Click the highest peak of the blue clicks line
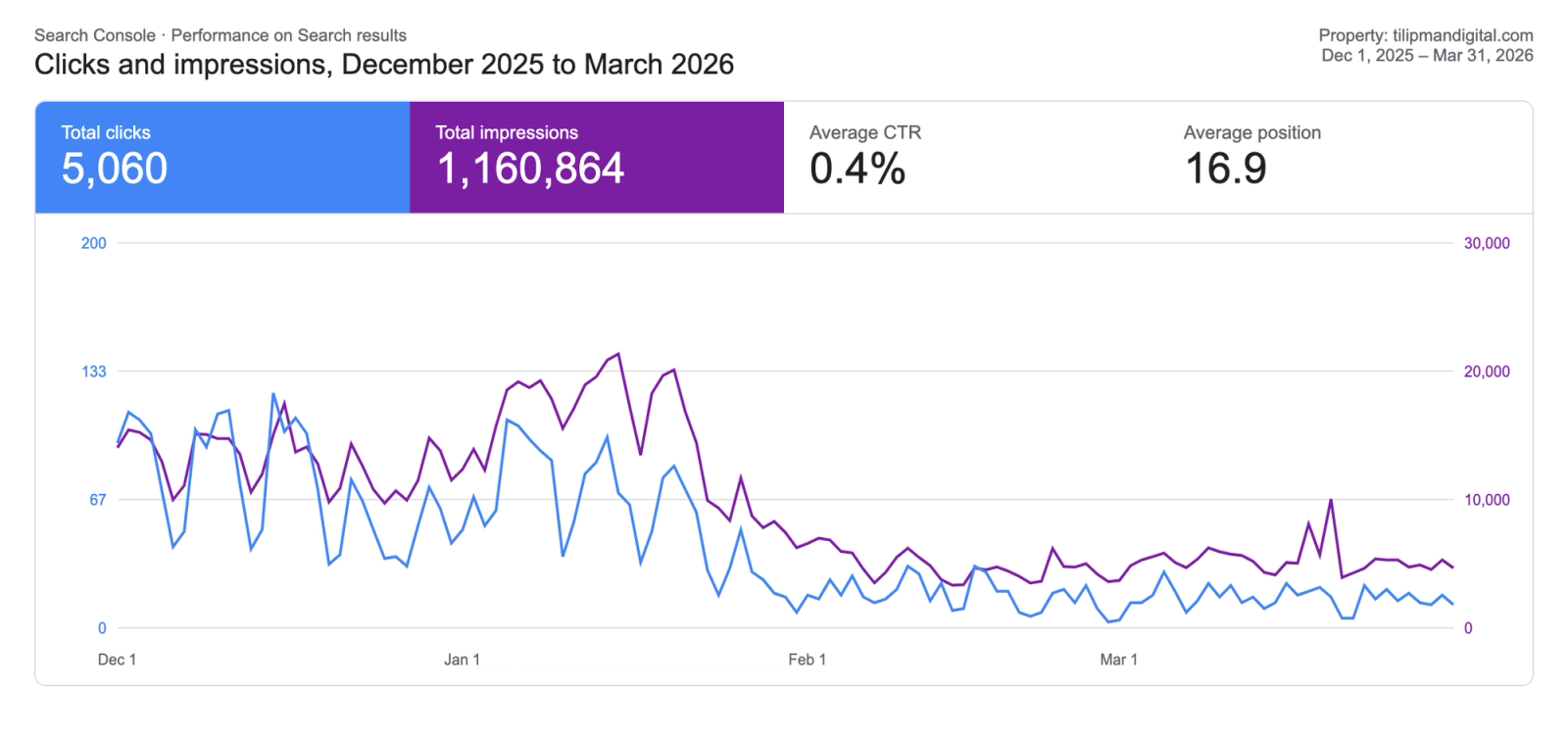The image size is (1568, 741). [273, 394]
